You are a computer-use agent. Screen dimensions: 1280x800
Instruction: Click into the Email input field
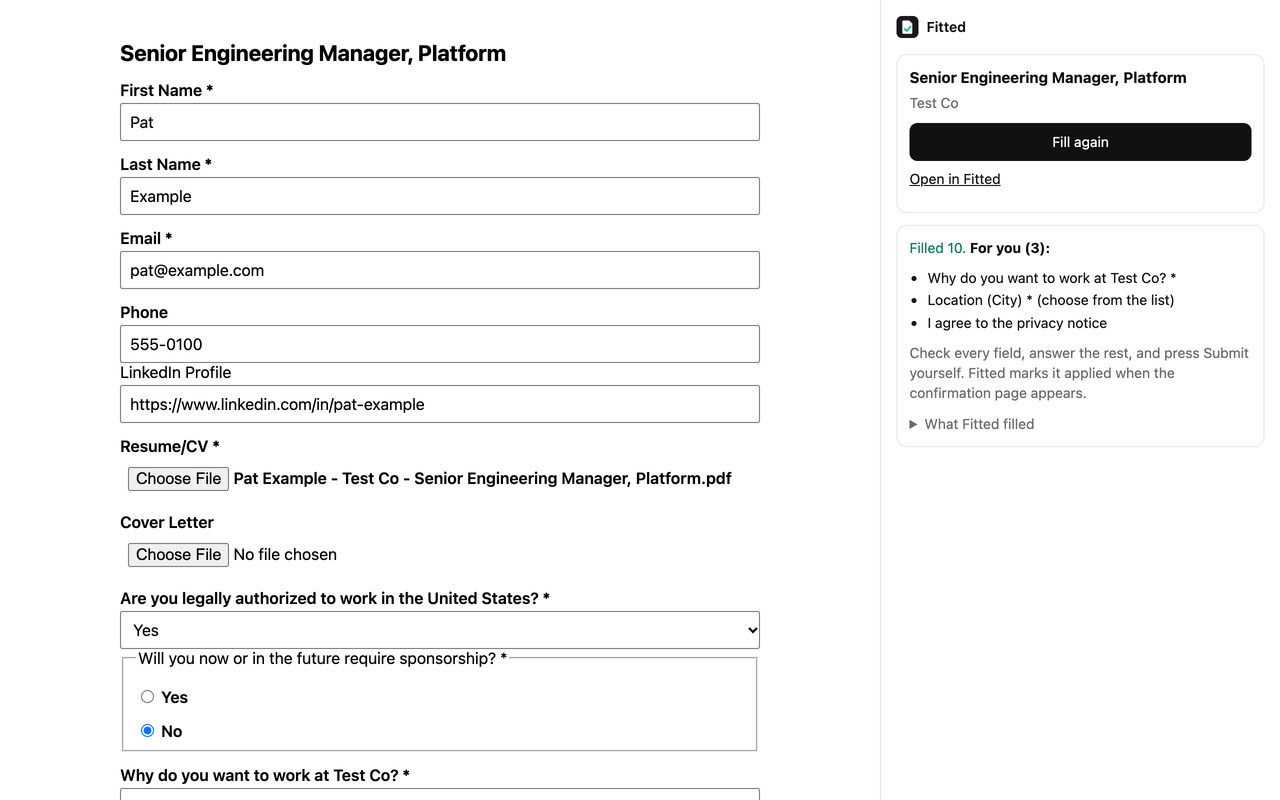click(440, 270)
